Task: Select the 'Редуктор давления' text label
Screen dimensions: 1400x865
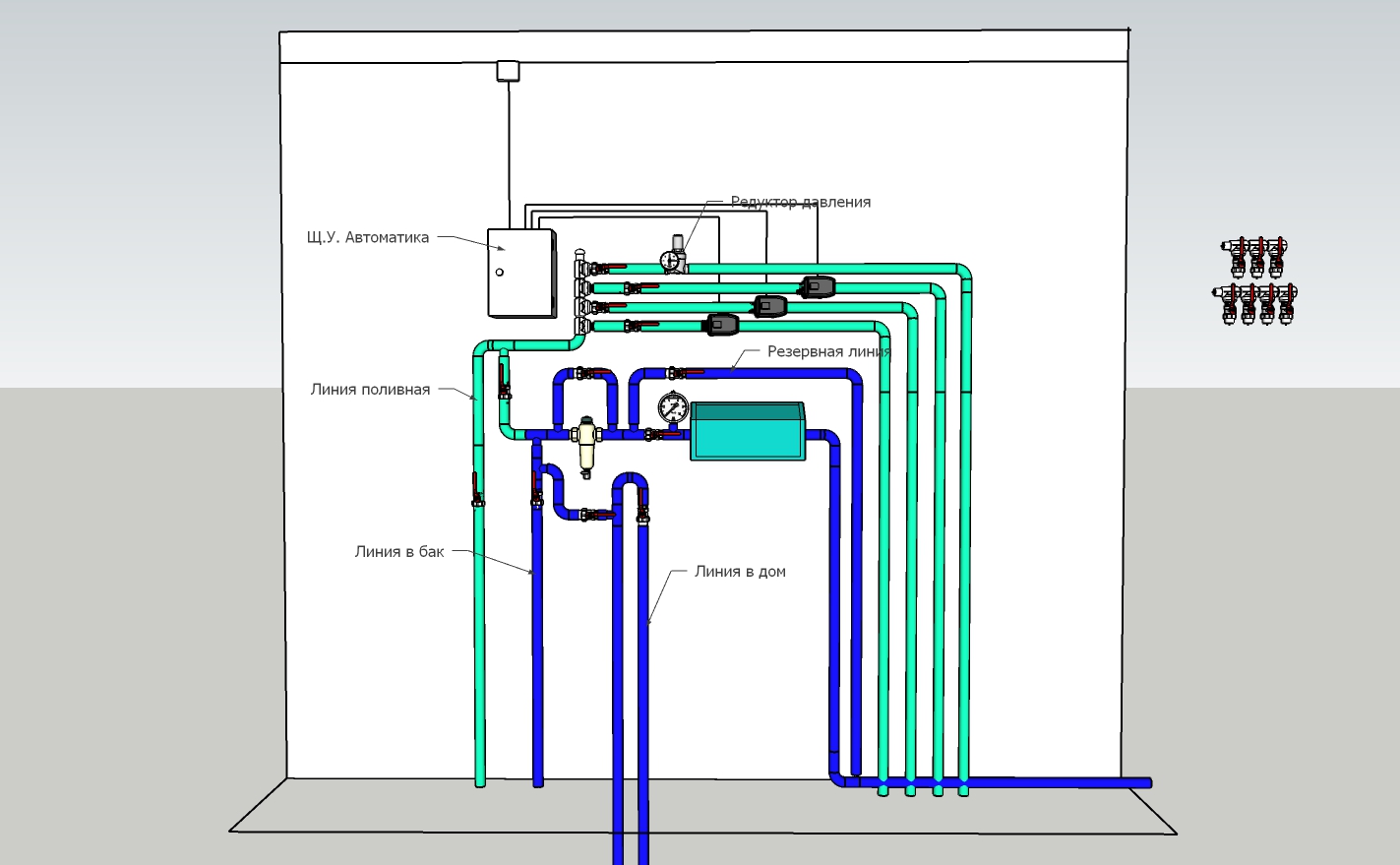Action: [801, 202]
